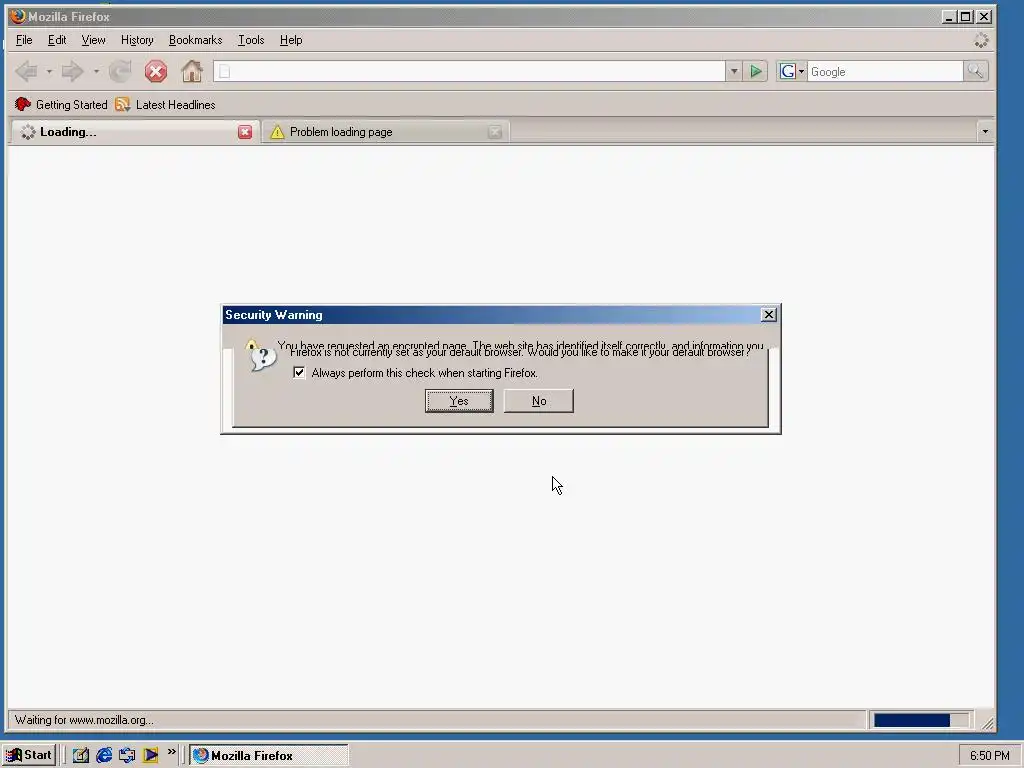Screen dimensions: 1024x768
Task: Click the status text Waiting for www.mozilla.org
Action: tap(84, 720)
